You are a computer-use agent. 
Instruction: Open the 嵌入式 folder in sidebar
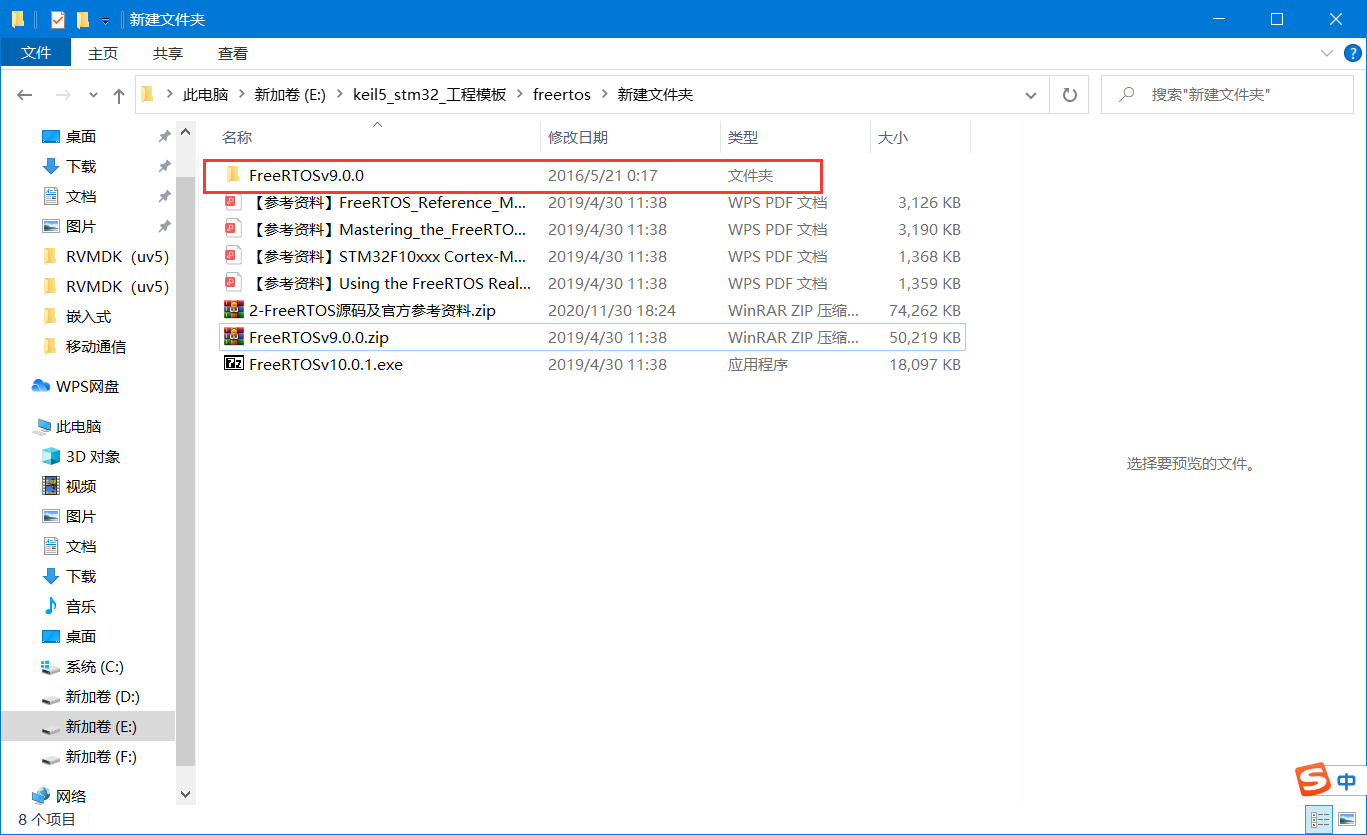coord(88,316)
